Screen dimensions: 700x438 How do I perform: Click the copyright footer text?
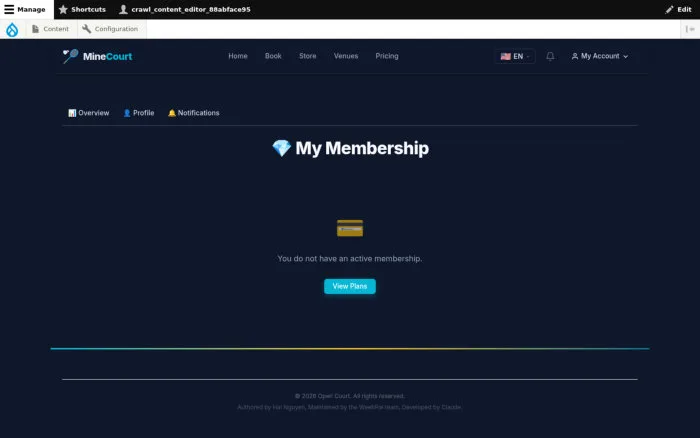(350, 396)
